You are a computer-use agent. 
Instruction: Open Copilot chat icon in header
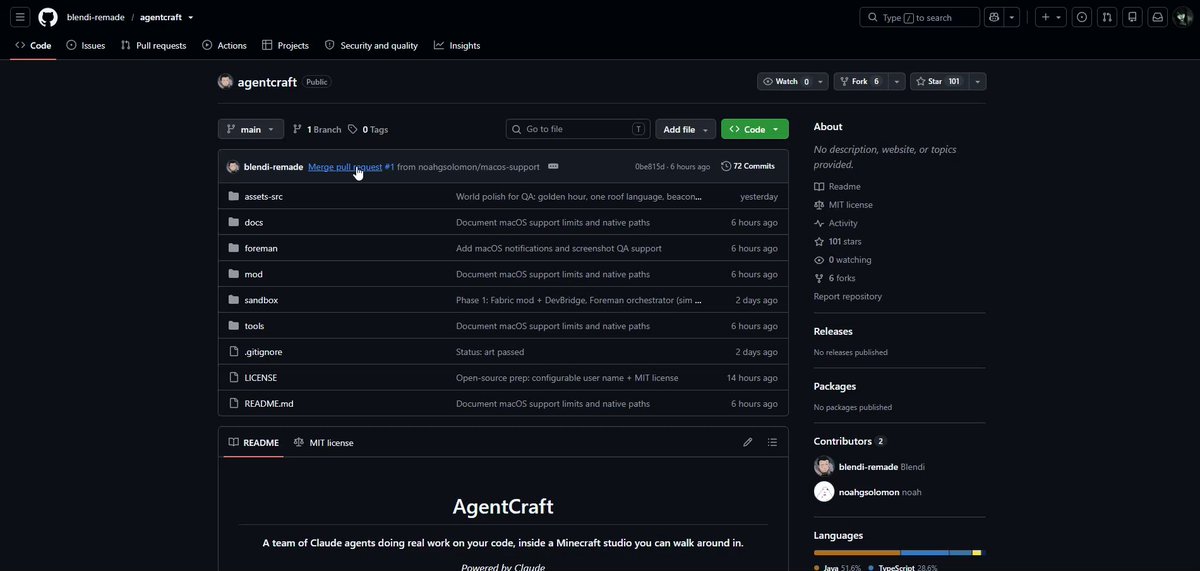coord(993,17)
